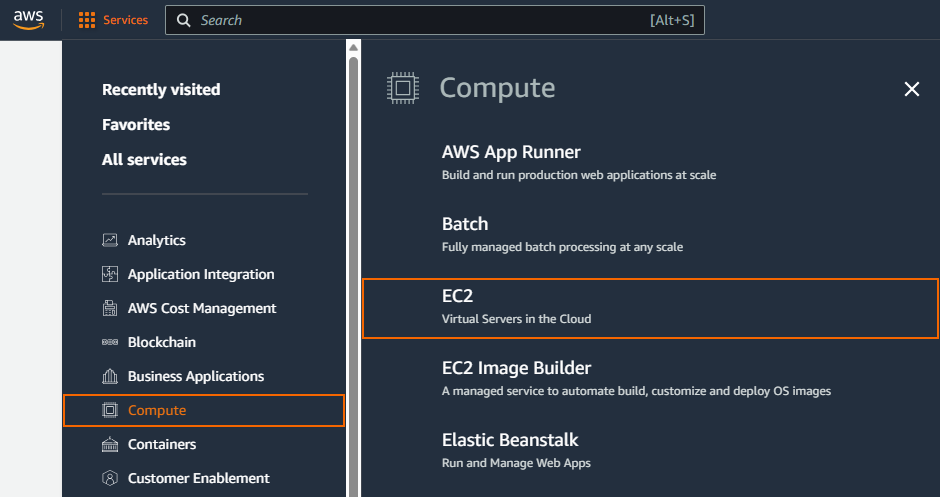The width and height of the screenshot is (940, 497).
Task: Click the Application Integration icon
Action: [x=110, y=274]
